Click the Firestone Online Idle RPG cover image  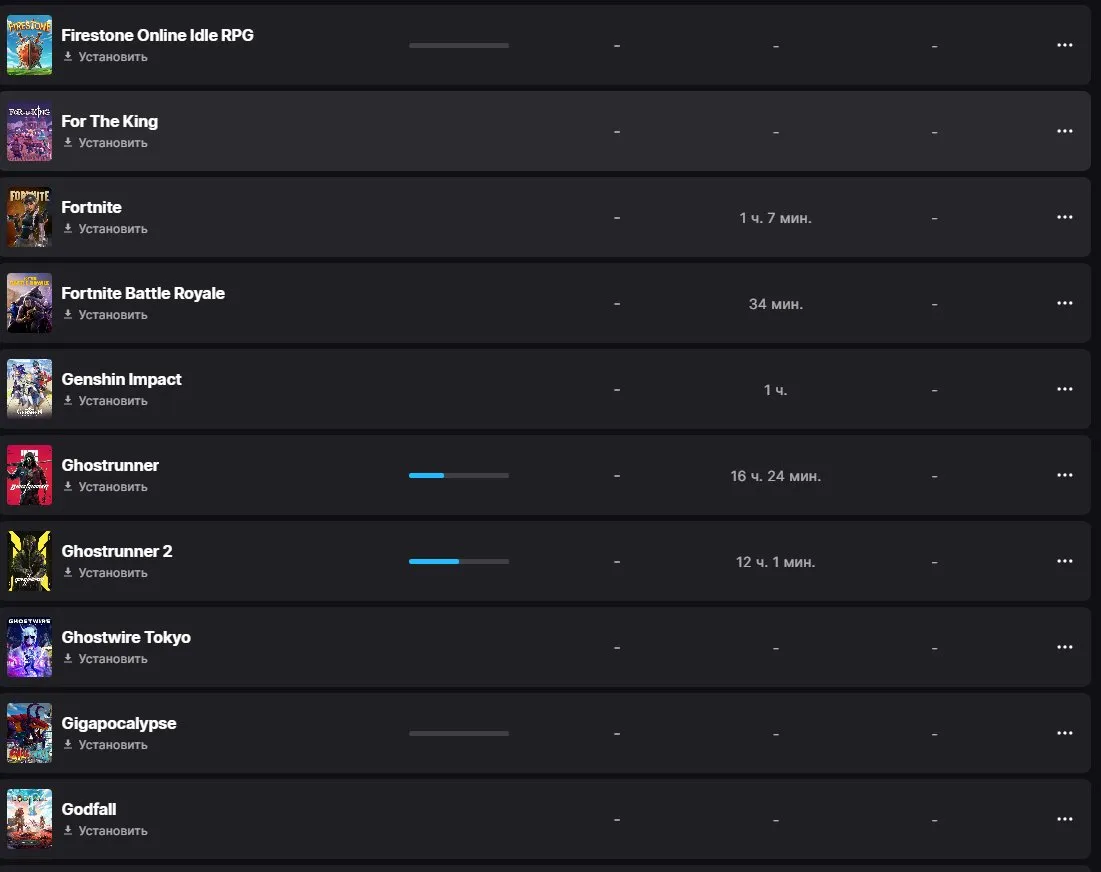(29, 45)
